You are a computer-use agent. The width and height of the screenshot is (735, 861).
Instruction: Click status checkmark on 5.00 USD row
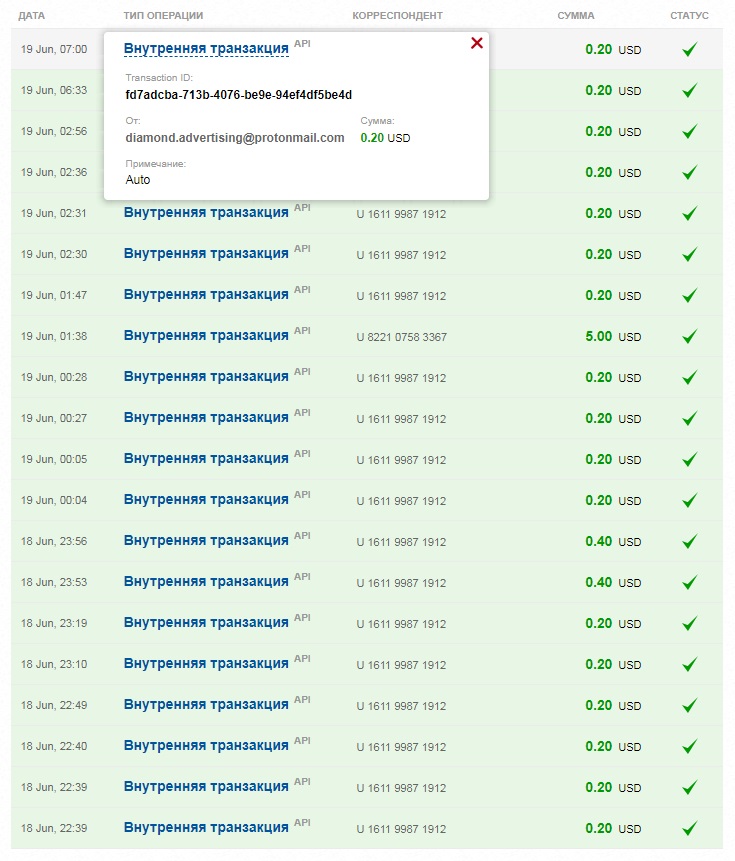[689, 336]
